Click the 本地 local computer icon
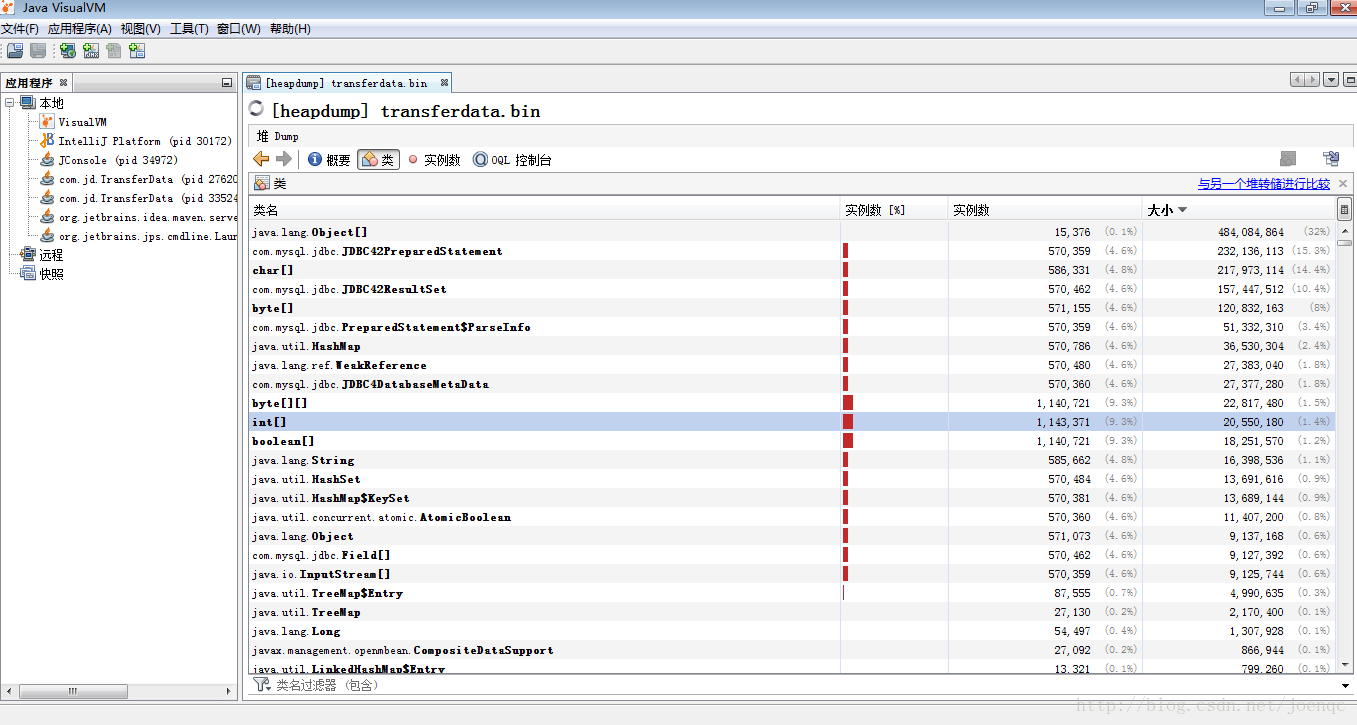Screen dimensions: 1357x725 pyautogui.click(x=28, y=103)
